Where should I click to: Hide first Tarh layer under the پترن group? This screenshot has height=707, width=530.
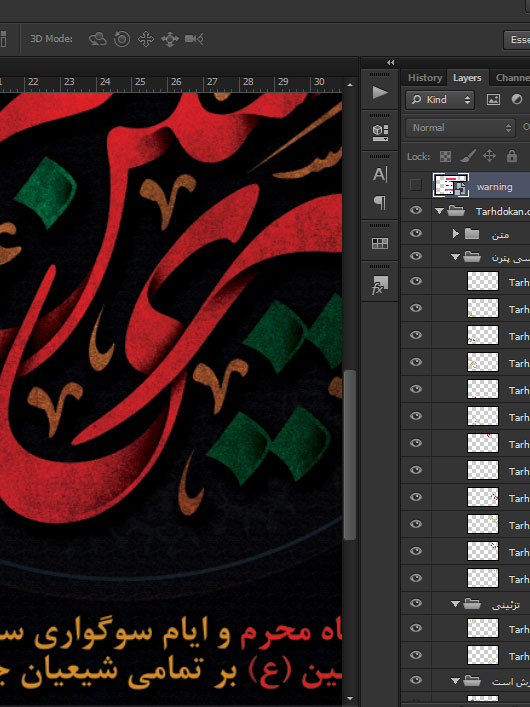(x=416, y=281)
